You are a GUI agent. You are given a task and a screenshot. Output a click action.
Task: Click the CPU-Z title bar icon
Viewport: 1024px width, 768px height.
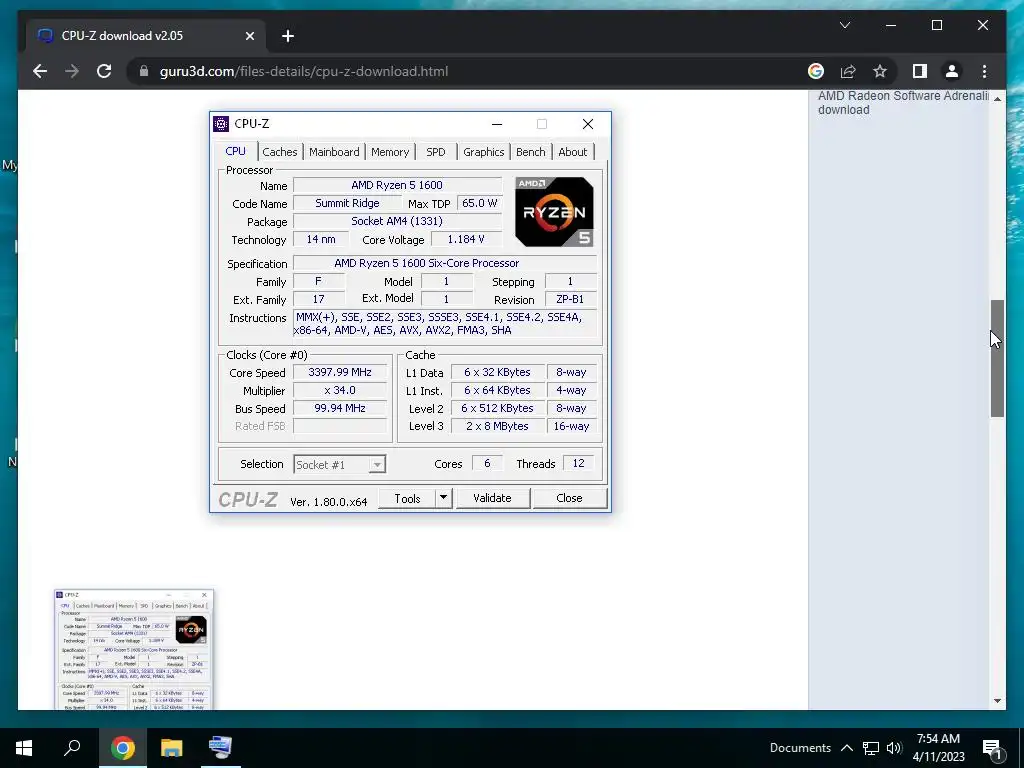tap(221, 124)
